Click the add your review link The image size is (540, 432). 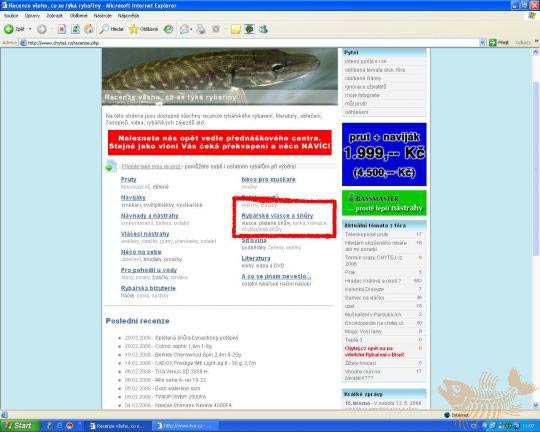click(x=150, y=167)
